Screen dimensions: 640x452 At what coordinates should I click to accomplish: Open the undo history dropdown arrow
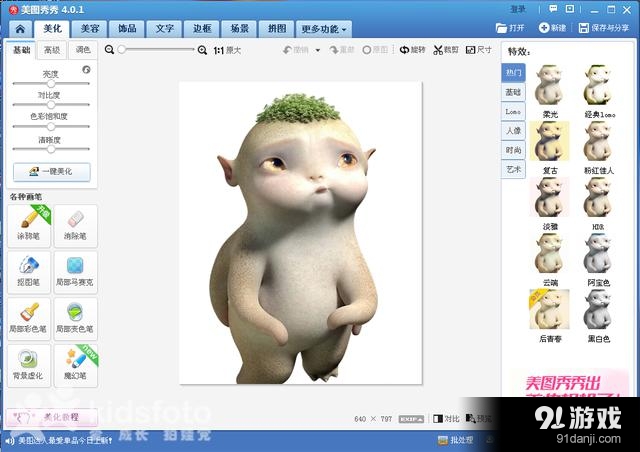tap(318, 50)
